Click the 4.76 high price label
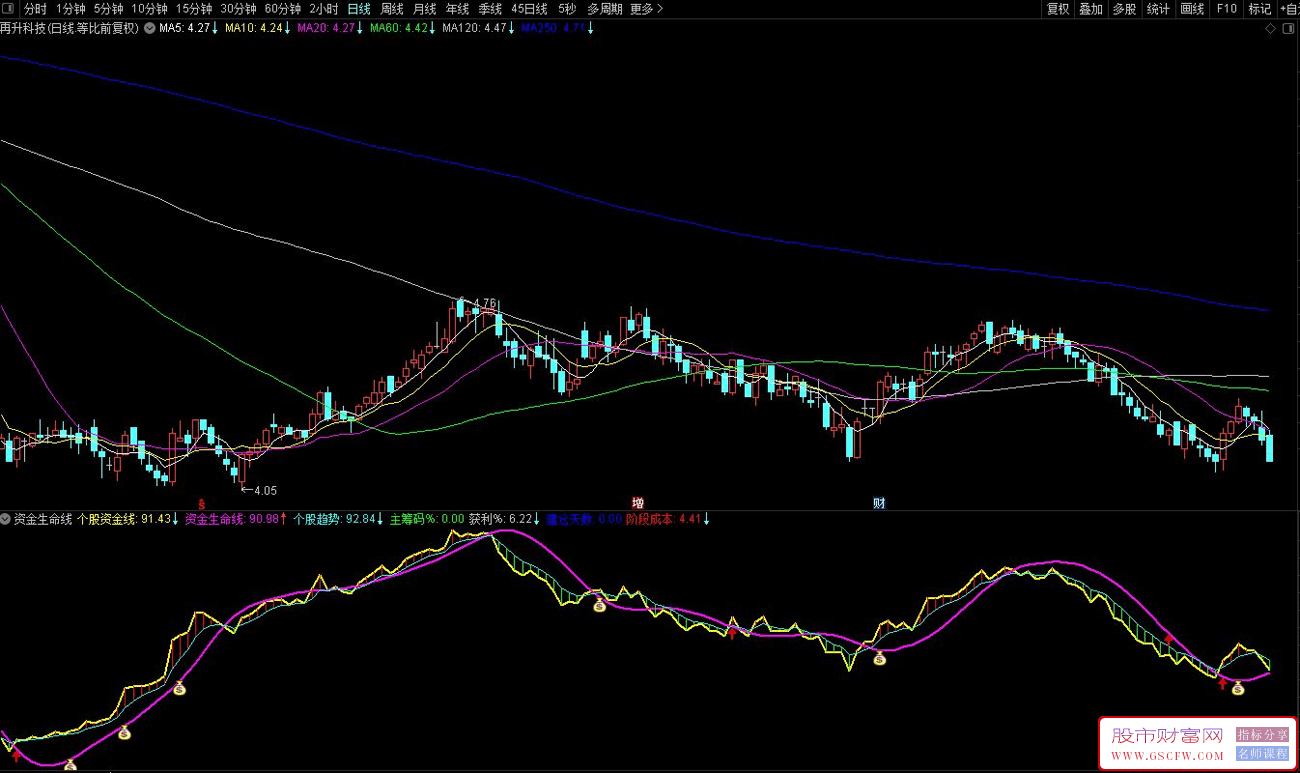The image size is (1300, 773). (485, 303)
